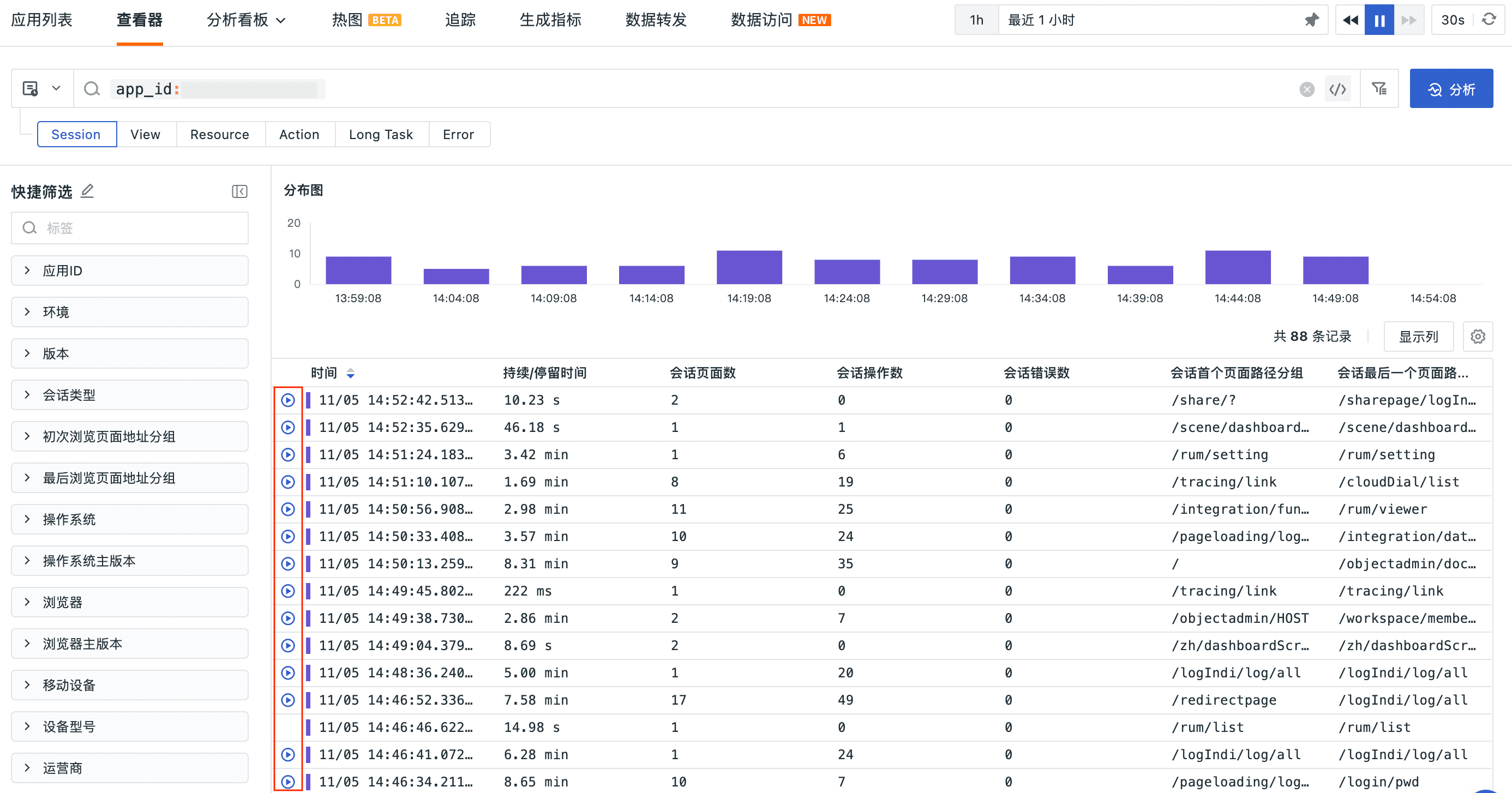
Task: Open the 1h time range selector
Action: tap(977, 20)
